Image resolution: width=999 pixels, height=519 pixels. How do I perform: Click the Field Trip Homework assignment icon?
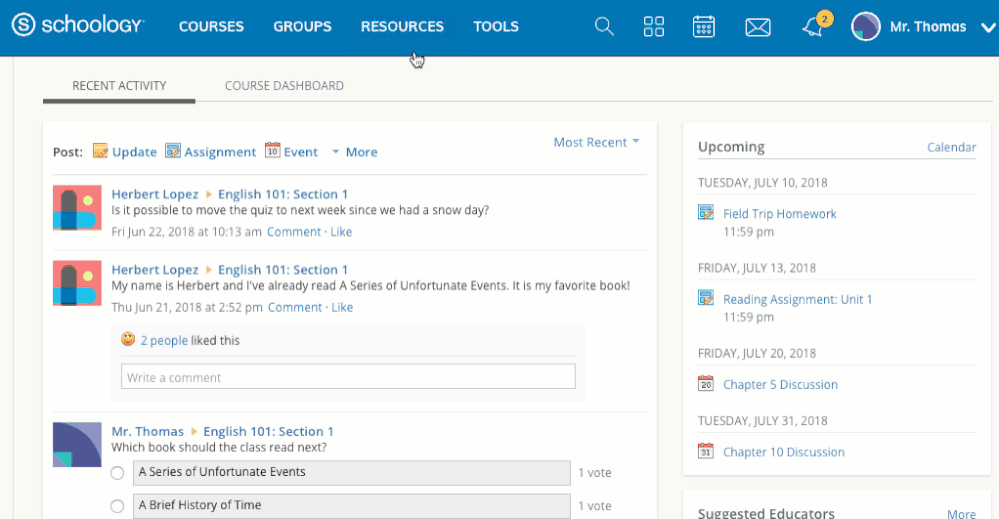point(705,213)
